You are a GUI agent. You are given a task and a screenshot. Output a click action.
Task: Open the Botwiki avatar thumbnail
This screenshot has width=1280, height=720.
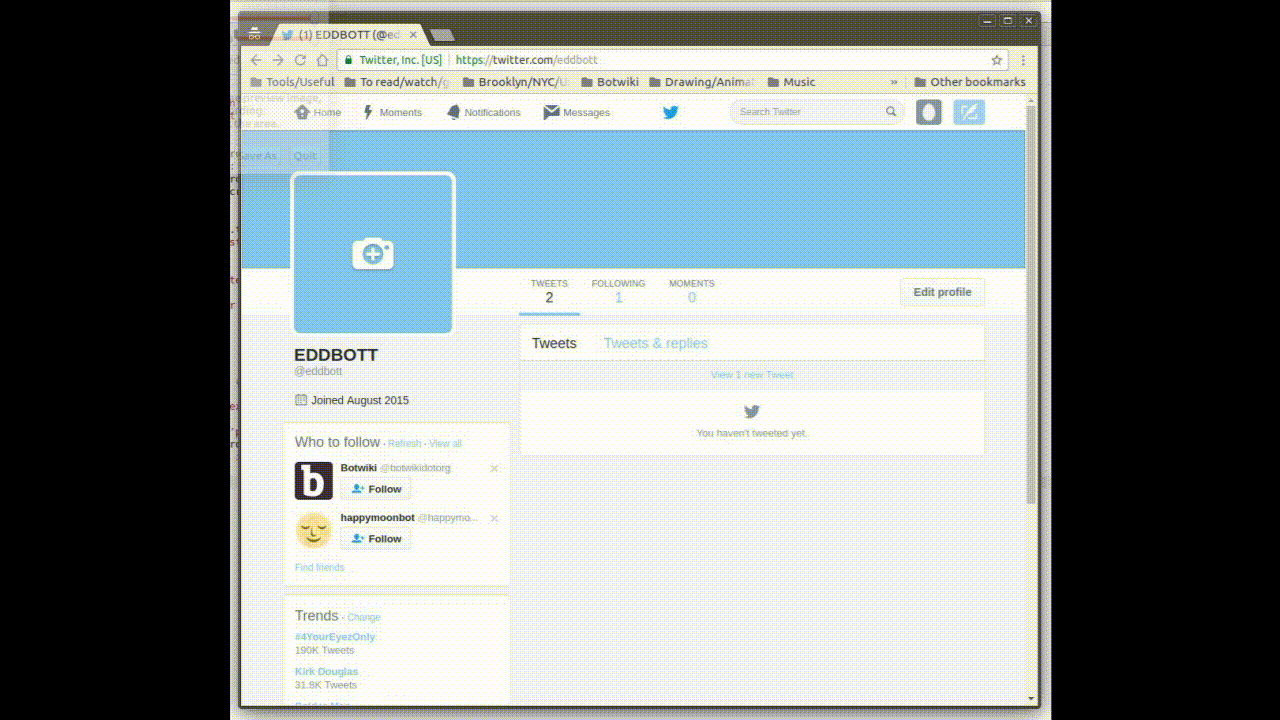click(x=313, y=481)
